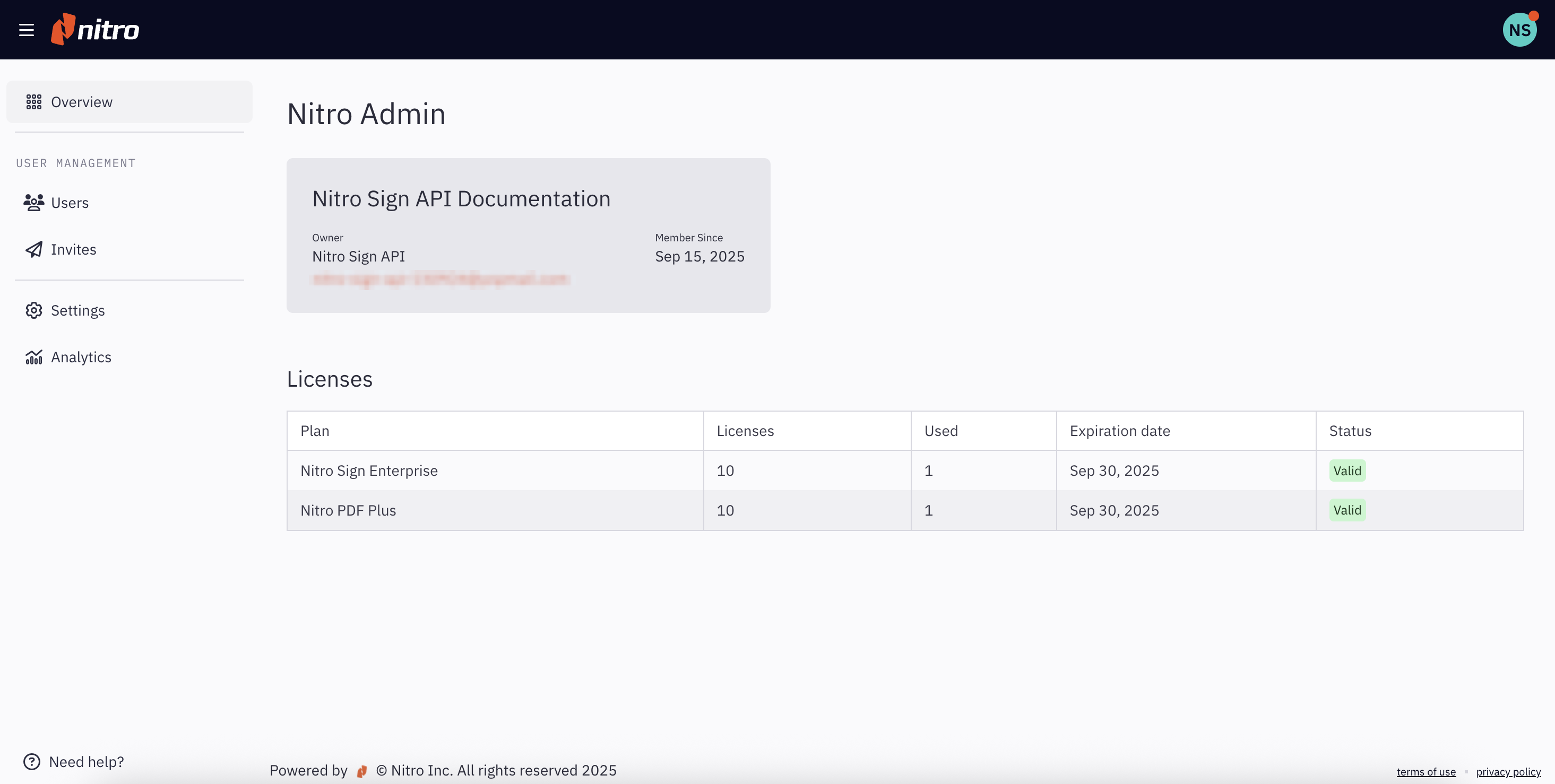This screenshot has width=1555, height=784.
Task: Open the NS user avatar menu
Action: click(x=1519, y=30)
